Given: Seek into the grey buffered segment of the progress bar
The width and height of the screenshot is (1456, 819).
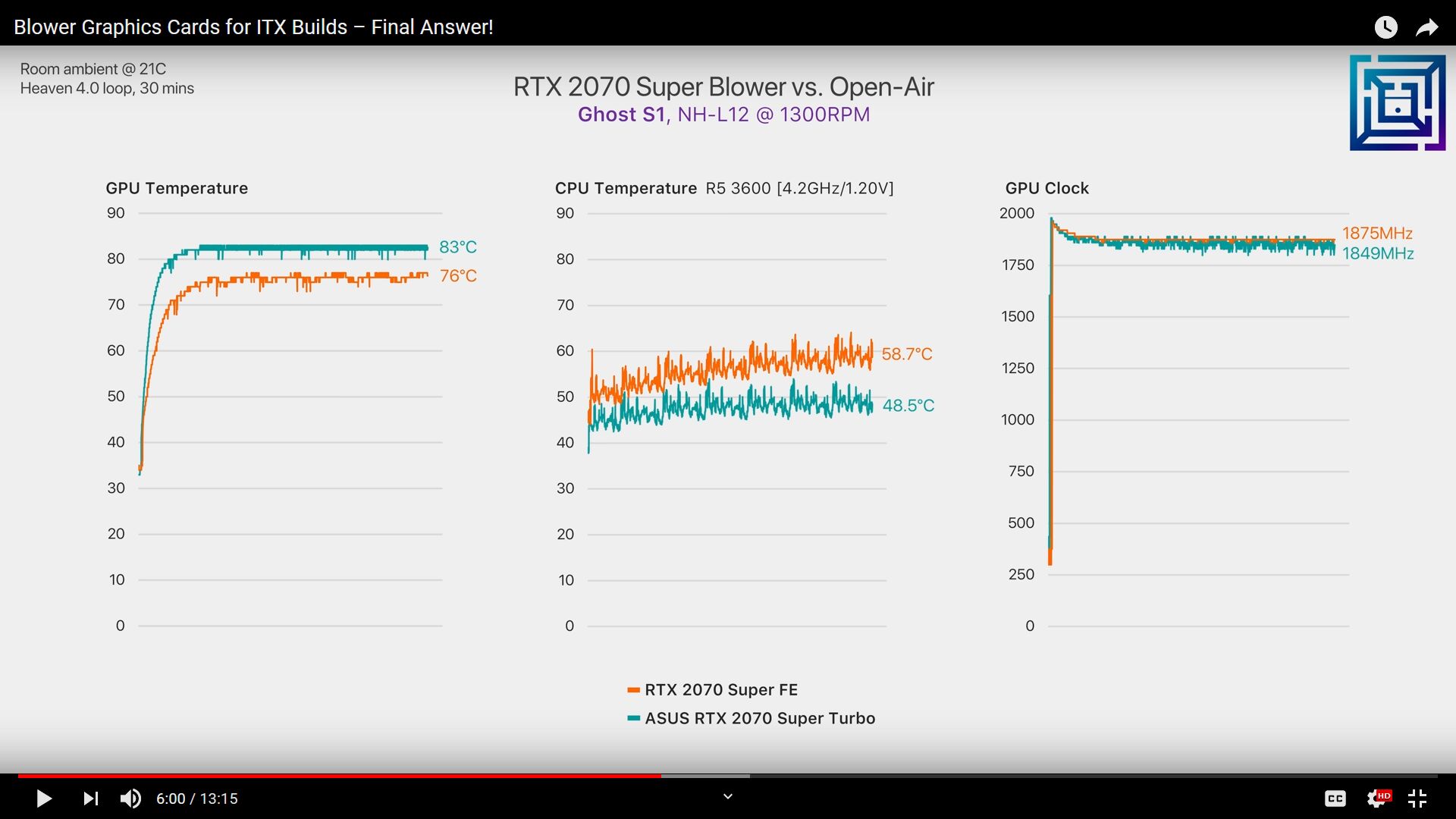Looking at the screenshot, I should [x=705, y=776].
